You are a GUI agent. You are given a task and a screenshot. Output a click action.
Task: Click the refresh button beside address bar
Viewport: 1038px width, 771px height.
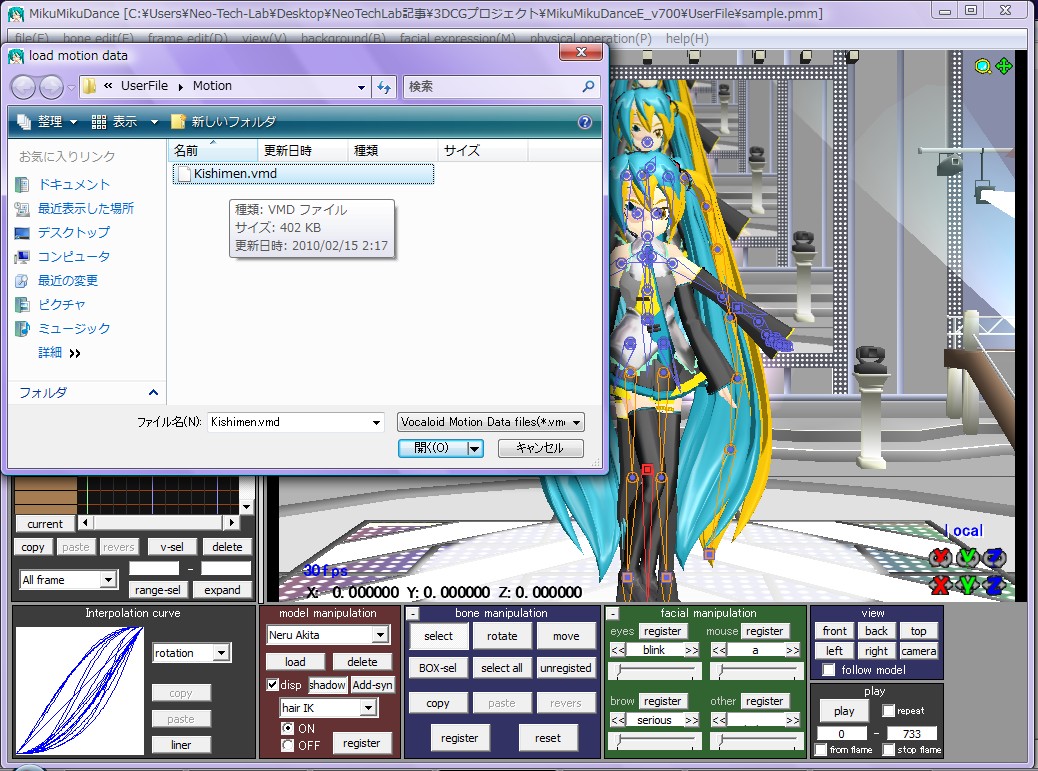point(384,87)
